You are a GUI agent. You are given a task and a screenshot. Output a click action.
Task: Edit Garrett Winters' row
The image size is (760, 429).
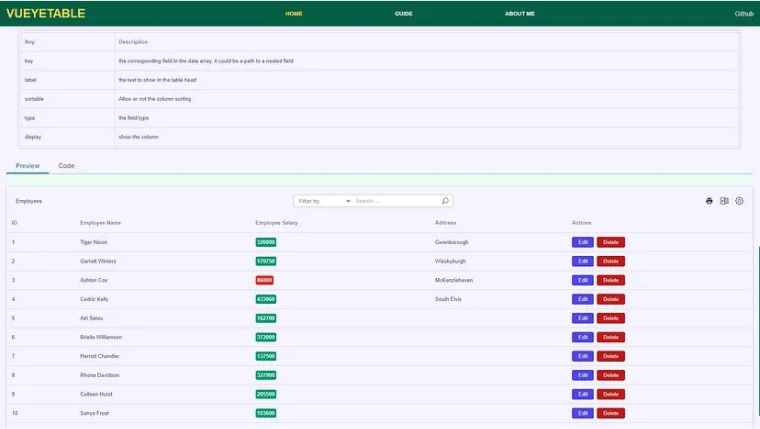[x=583, y=261]
